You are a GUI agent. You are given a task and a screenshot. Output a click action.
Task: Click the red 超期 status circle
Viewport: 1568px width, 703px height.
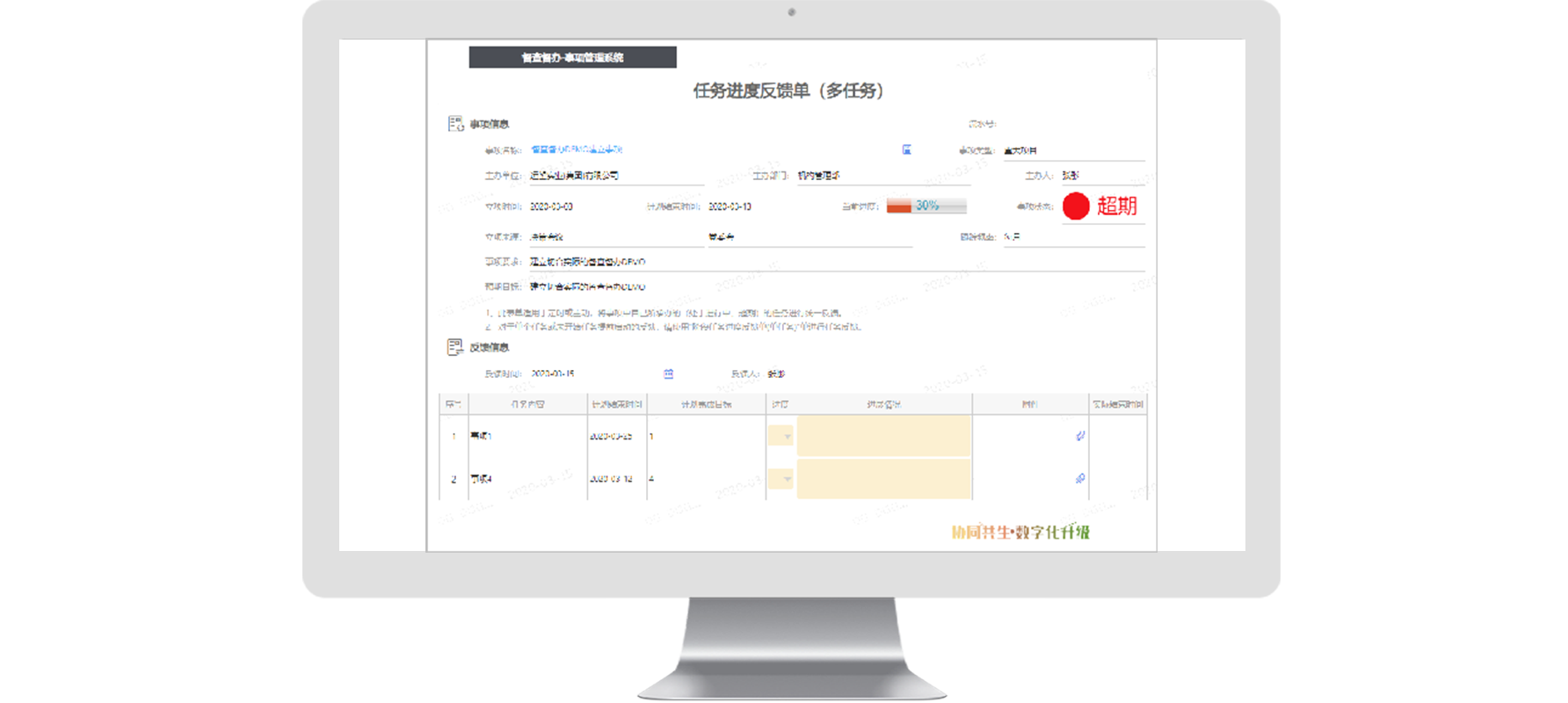(1076, 206)
